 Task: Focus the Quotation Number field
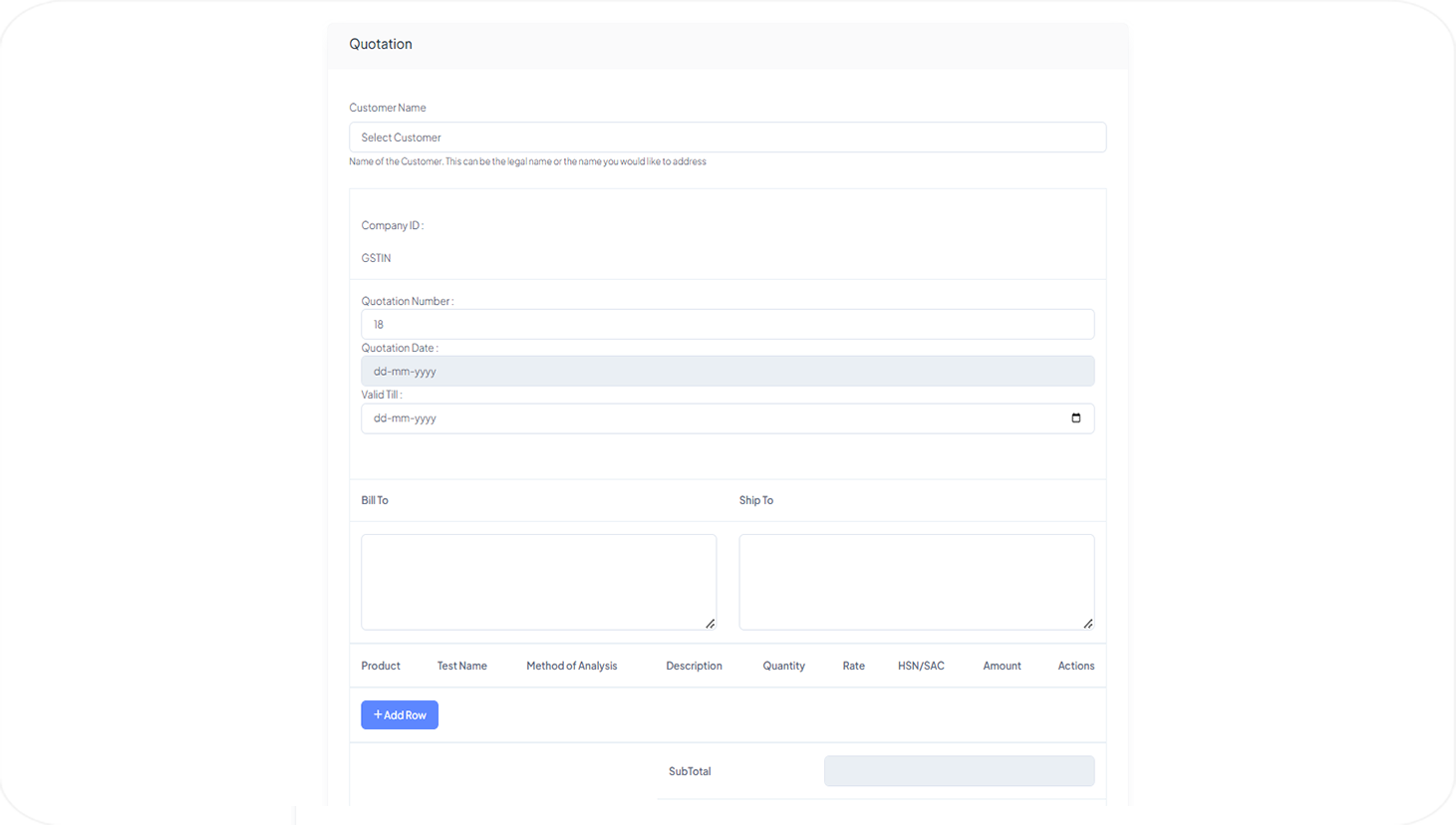[727, 325]
